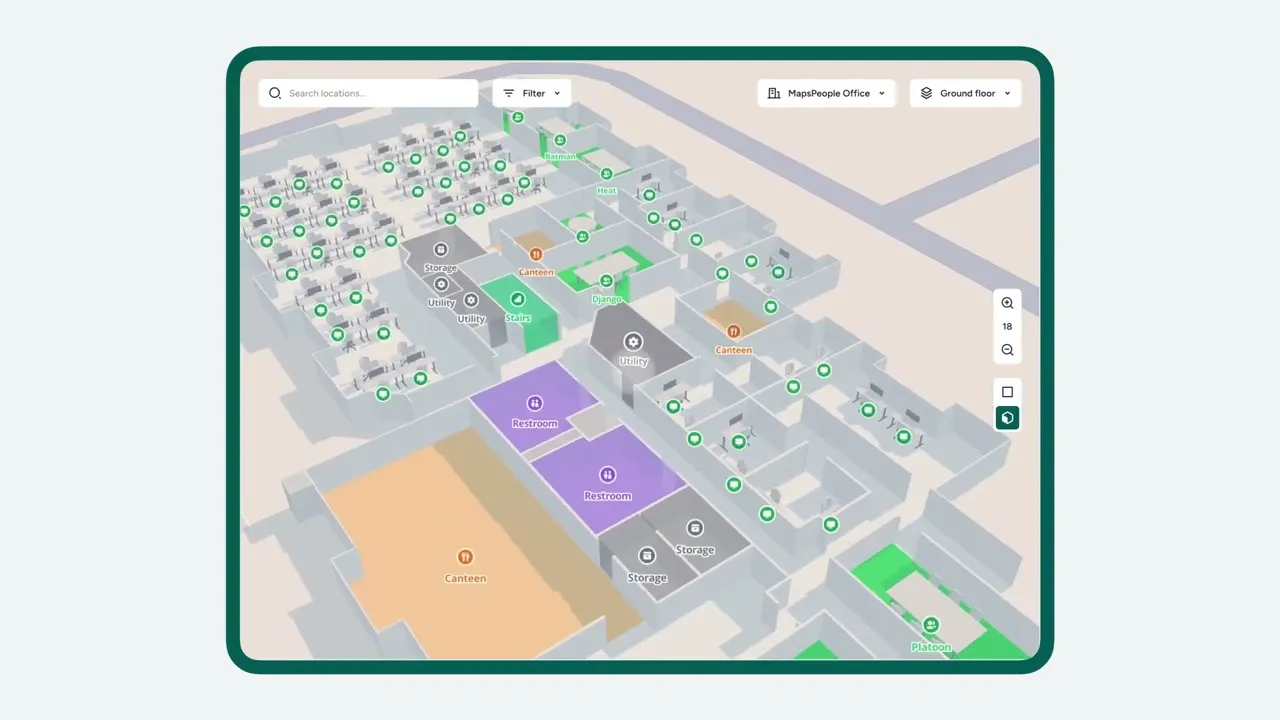The height and width of the screenshot is (720, 1280).
Task: Select the Django meeting room icon
Action: coord(606,281)
